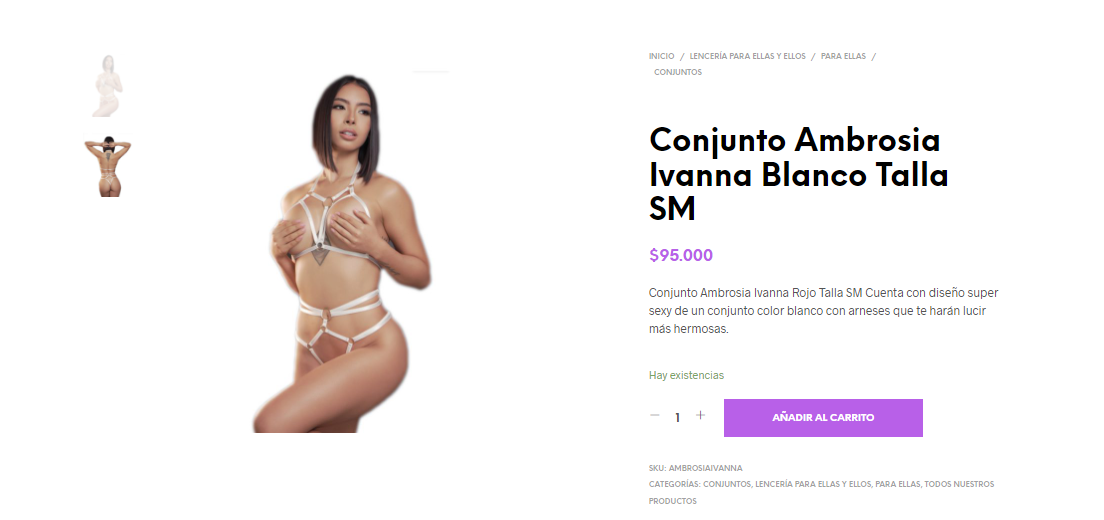The height and width of the screenshot is (520, 1104).
Task: Open the Todos Nuestros Productos category
Action: click(822, 493)
